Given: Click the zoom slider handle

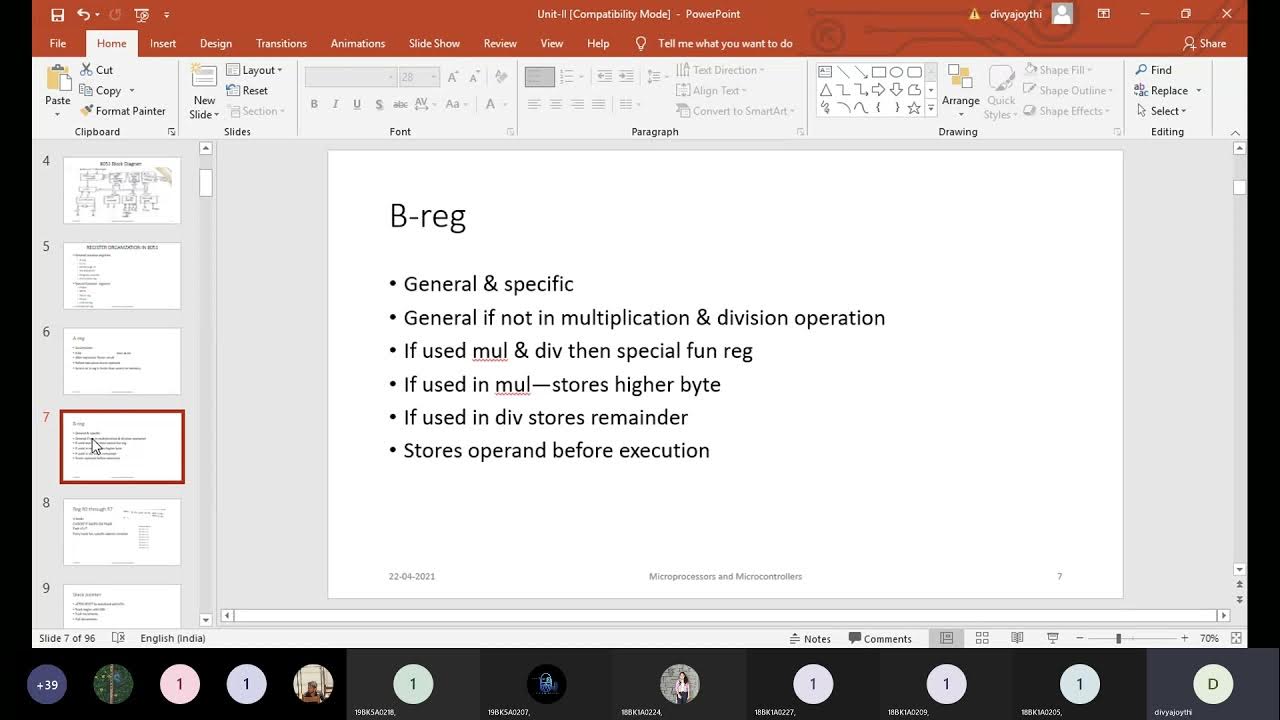Looking at the screenshot, I should point(1118,638).
